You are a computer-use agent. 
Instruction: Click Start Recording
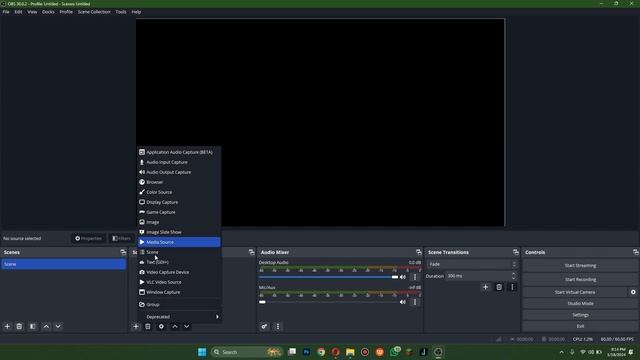tap(580, 280)
